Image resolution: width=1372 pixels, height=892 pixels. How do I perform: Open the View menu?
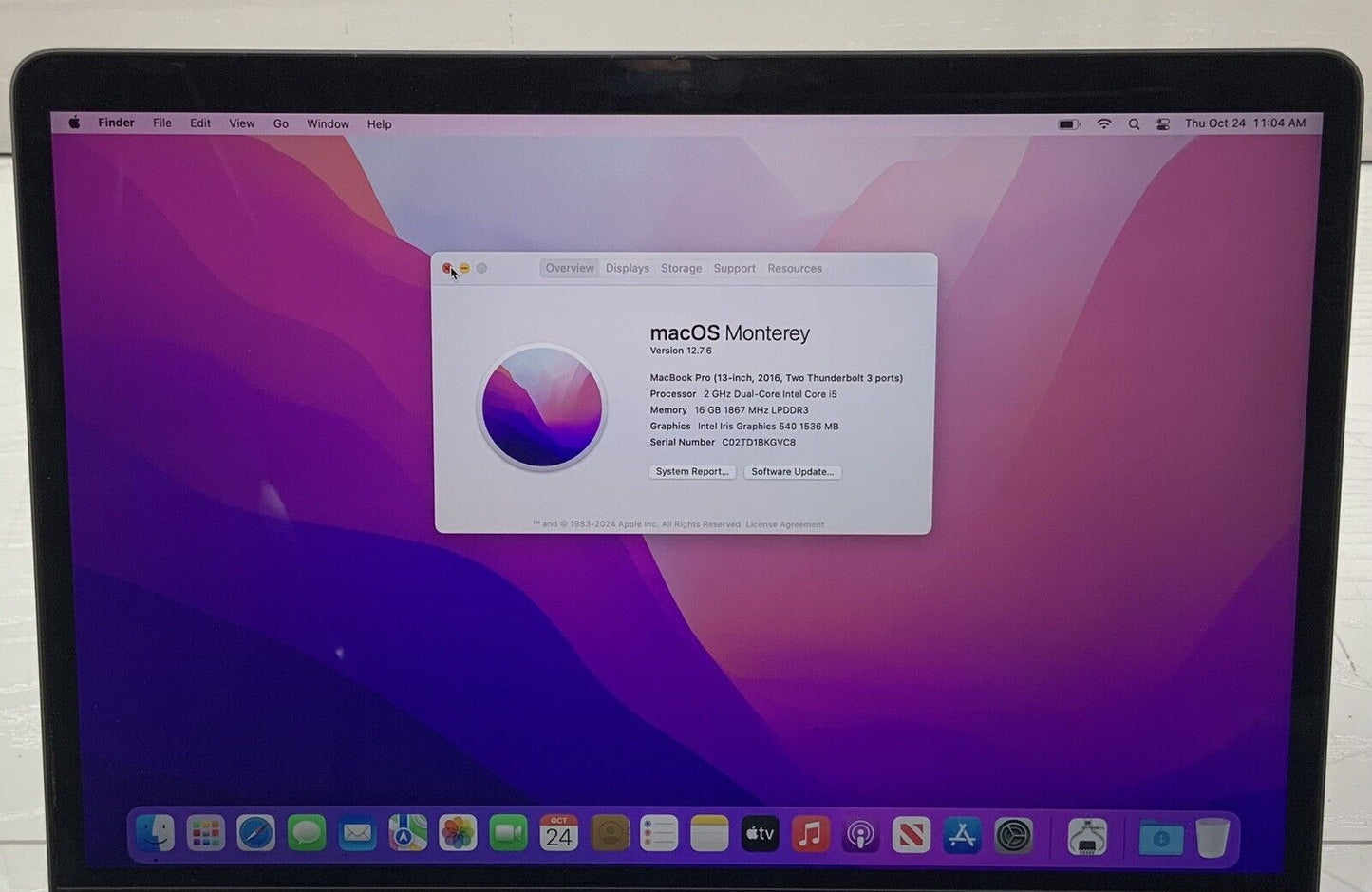(241, 123)
